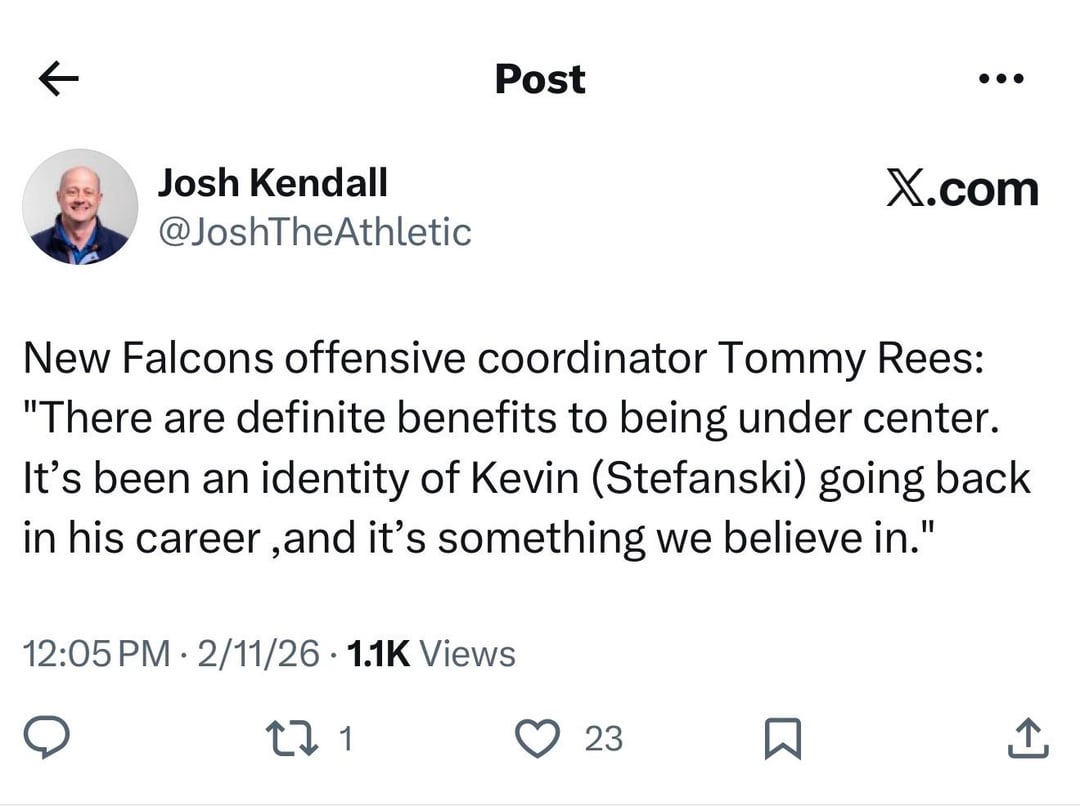This screenshot has width=1080, height=806.
Task: Open the @JoshTheAthletic handle link
Action: click(314, 232)
